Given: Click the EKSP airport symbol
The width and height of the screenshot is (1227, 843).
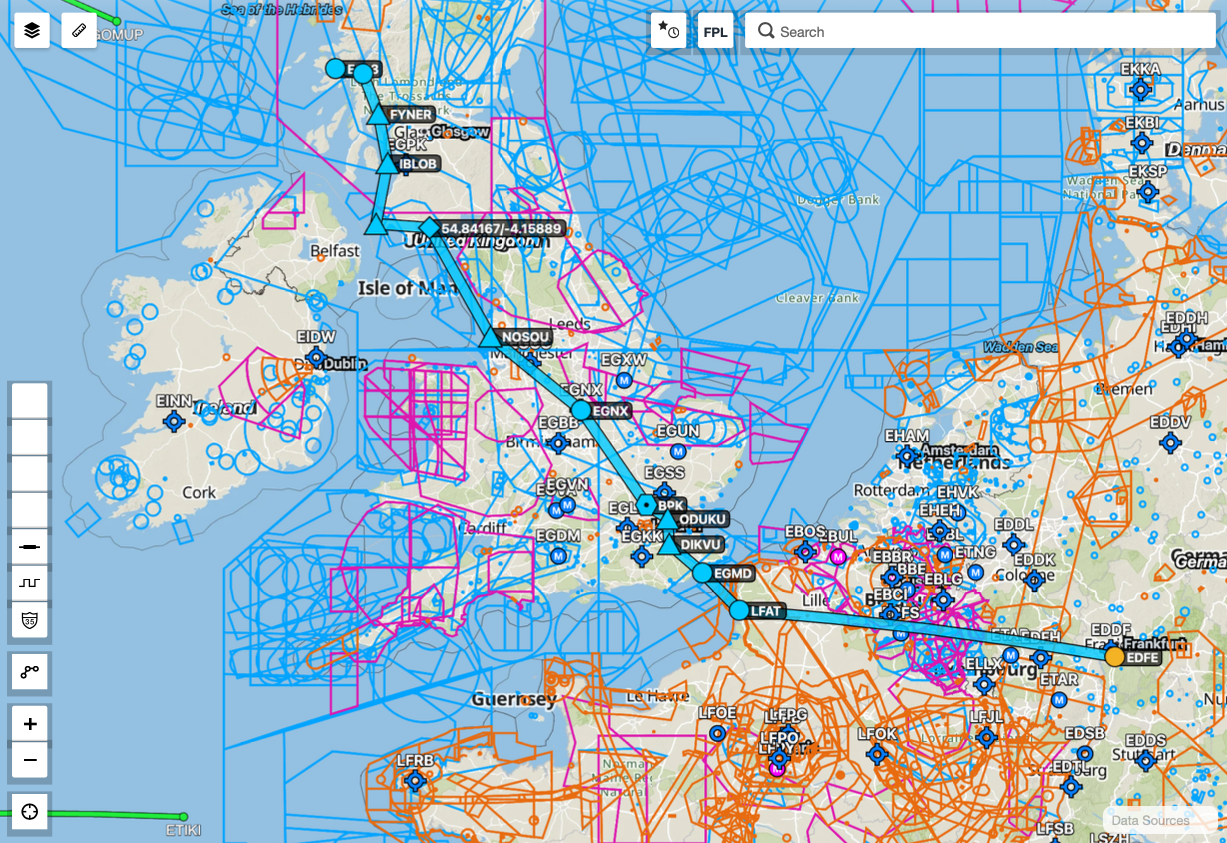Looking at the screenshot, I should pyautogui.click(x=1148, y=191).
